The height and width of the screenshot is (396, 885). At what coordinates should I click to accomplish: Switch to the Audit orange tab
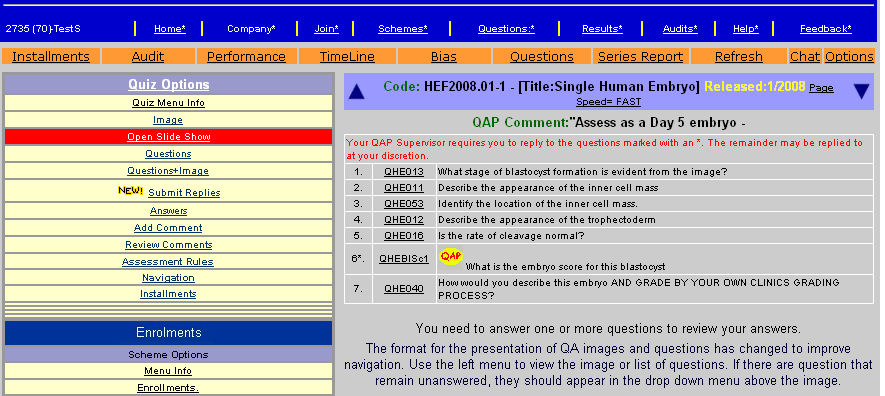click(148, 56)
